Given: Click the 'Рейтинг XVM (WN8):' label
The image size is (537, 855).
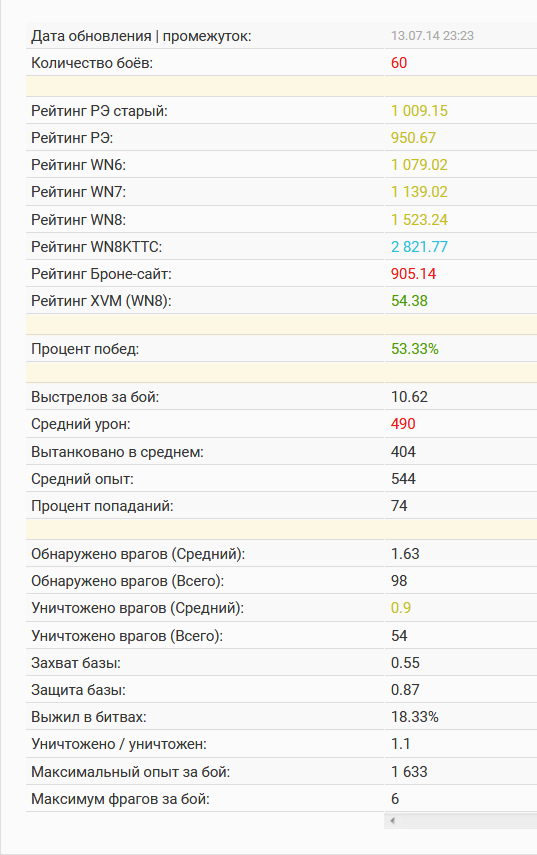Looking at the screenshot, I should pyautogui.click(x=101, y=301).
